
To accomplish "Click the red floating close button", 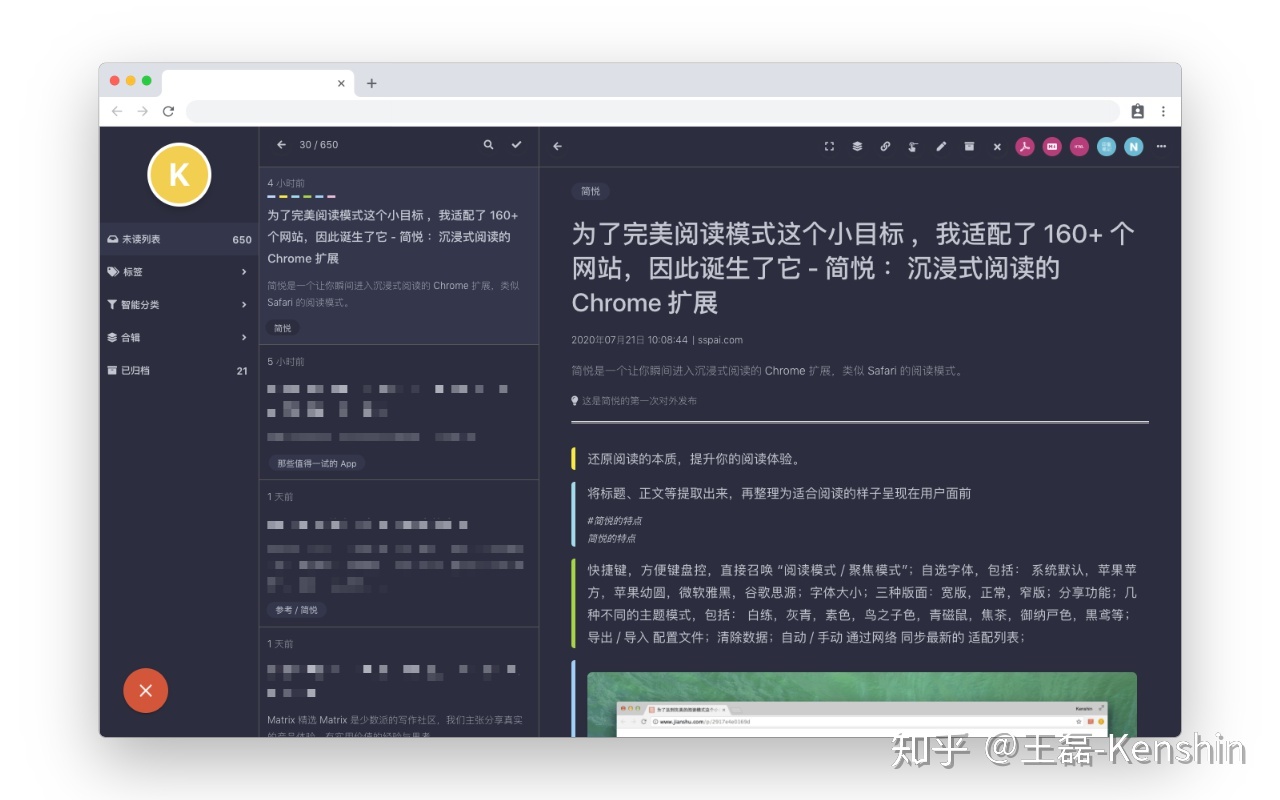I will tap(146, 690).
